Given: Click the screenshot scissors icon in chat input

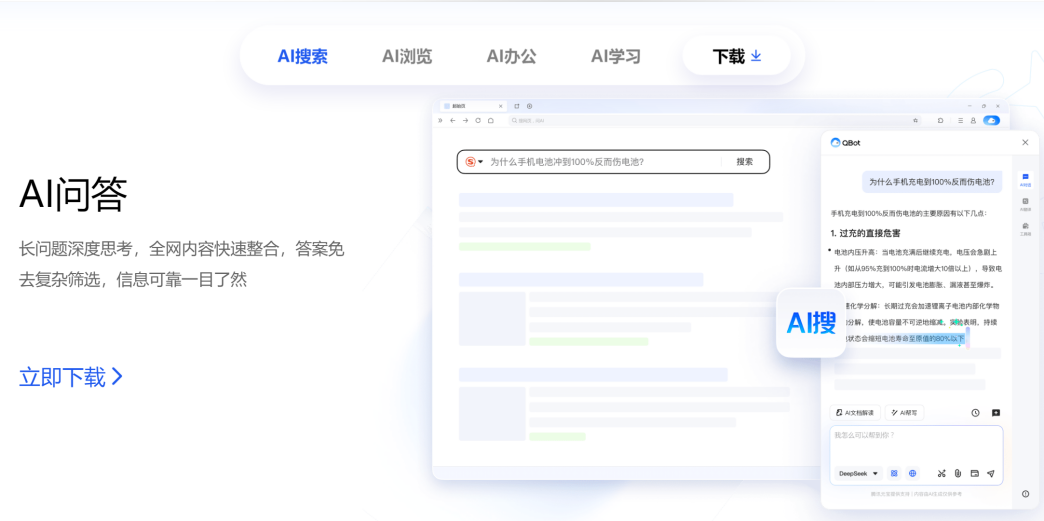Looking at the screenshot, I should 941,473.
